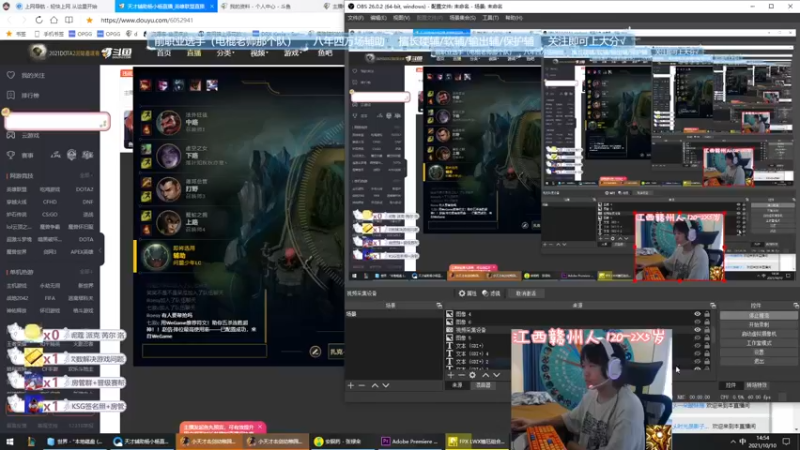
Task: Toggle lock on 图像 4 source
Action: [x=707, y=314]
